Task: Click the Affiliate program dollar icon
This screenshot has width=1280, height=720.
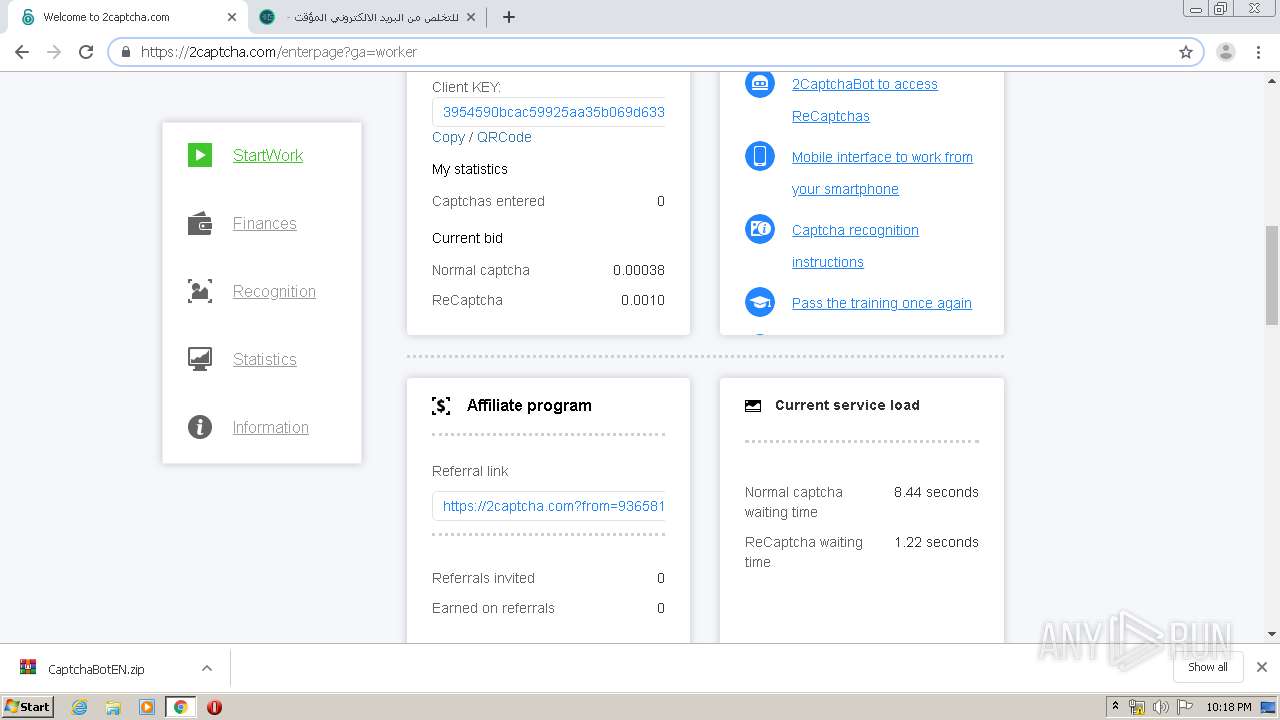Action: (441, 405)
